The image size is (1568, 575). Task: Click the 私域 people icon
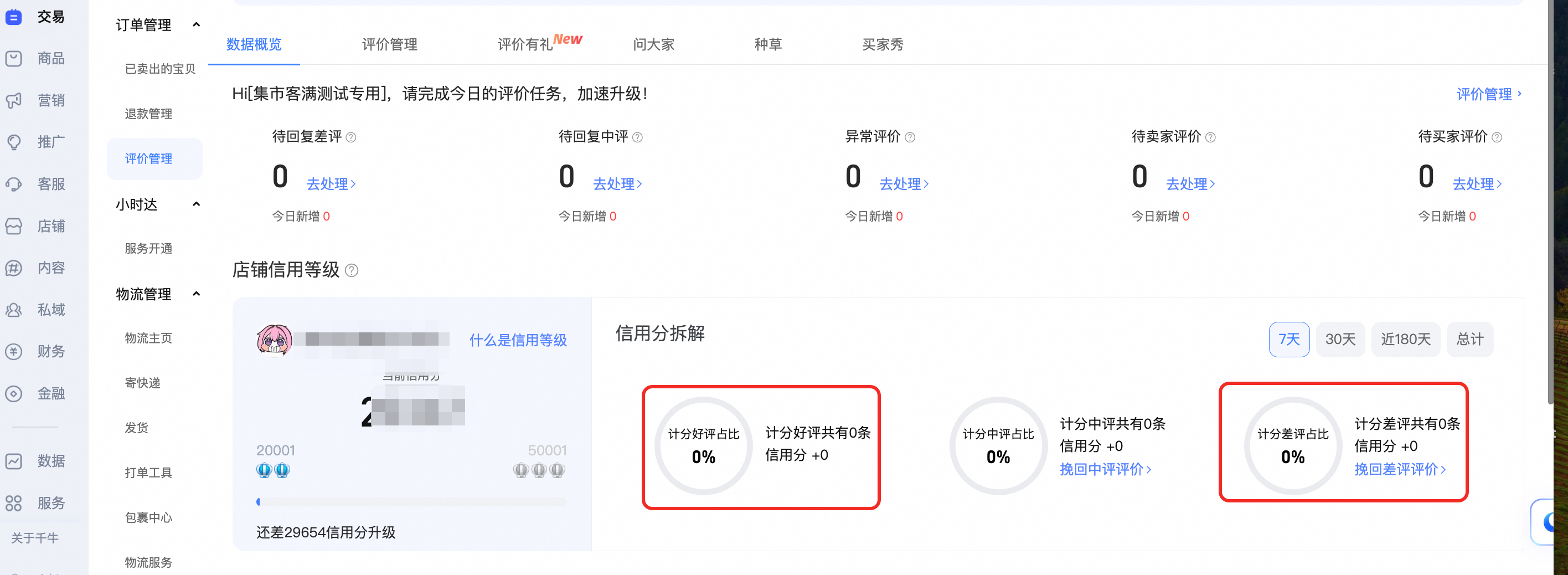pyautogui.click(x=13, y=310)
